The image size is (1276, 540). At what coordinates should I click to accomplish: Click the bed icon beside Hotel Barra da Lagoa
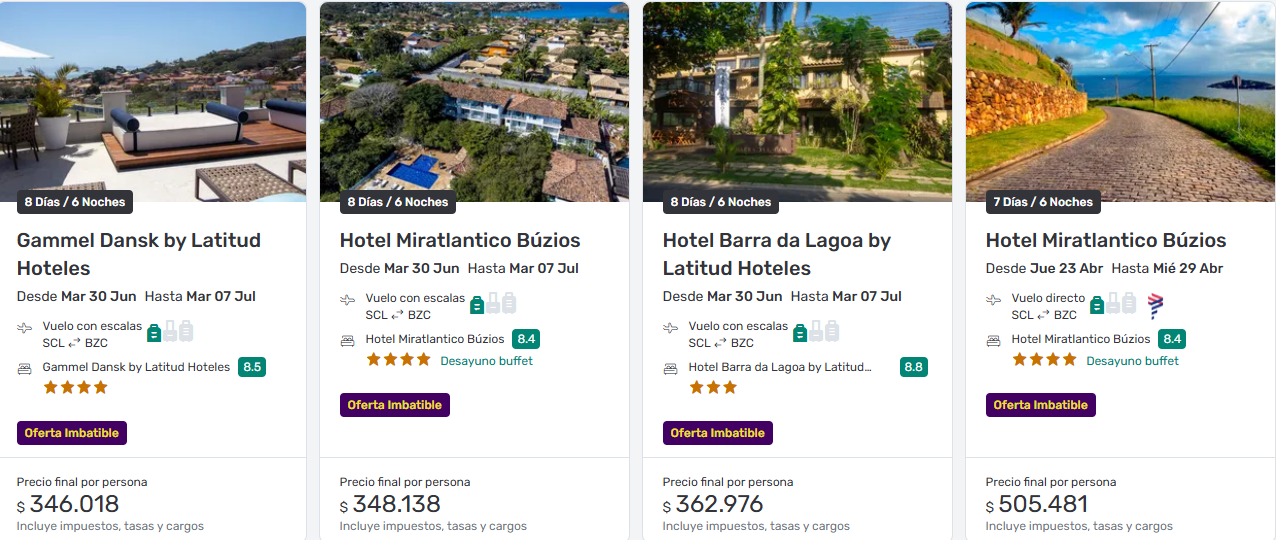pos(671,368)
